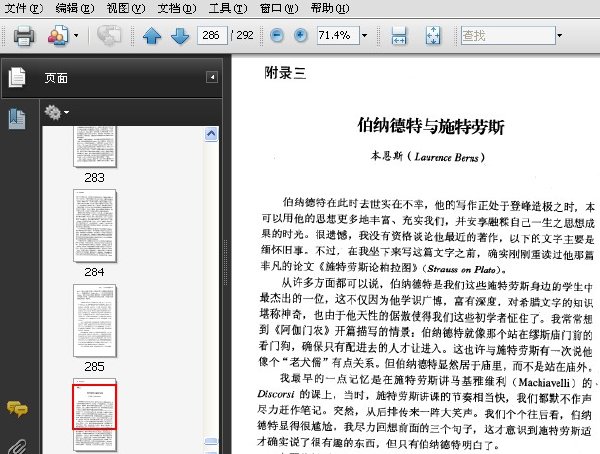Click the word Machiavelli in the document

pos(545,382)
